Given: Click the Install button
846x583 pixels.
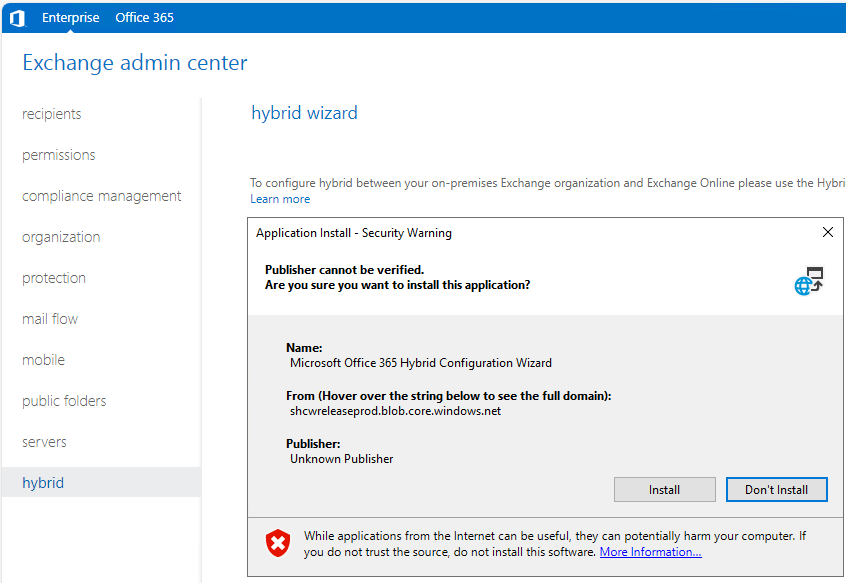Looking at the screenshot, I should click(665, 489).
